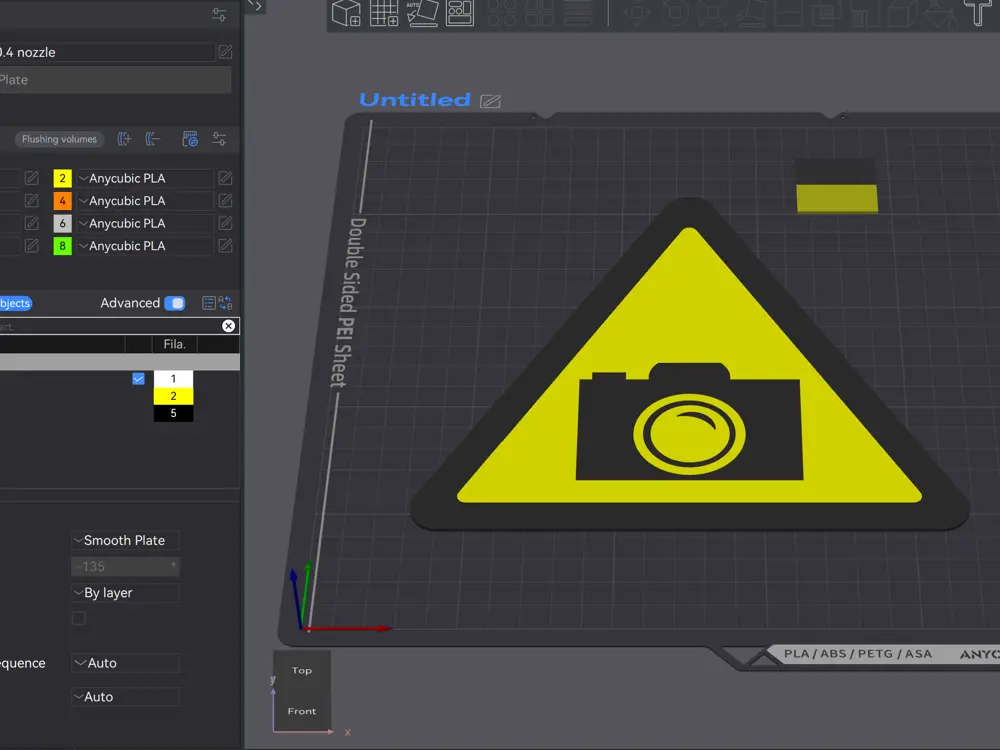Select Top face on view cube
This screenshot has height=750, width=1000.
[x=302, y=670]
